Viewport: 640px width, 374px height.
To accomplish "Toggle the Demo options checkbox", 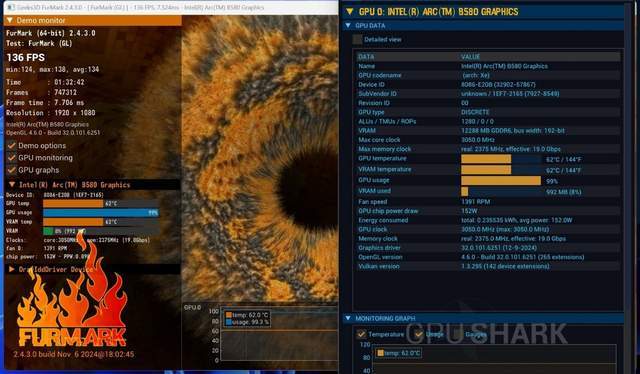I will click(11, 145).
